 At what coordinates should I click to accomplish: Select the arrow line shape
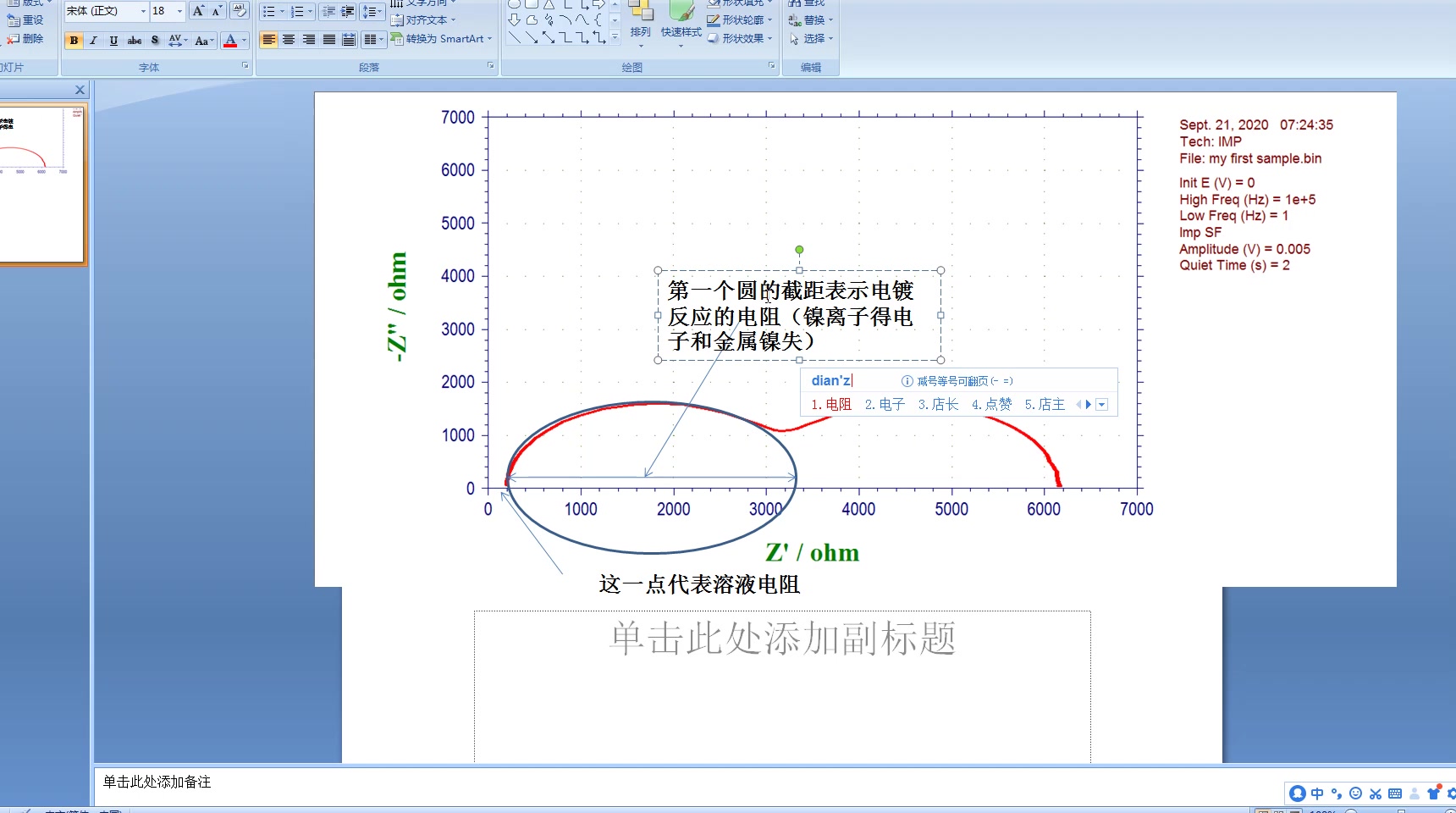click(531, 38)
